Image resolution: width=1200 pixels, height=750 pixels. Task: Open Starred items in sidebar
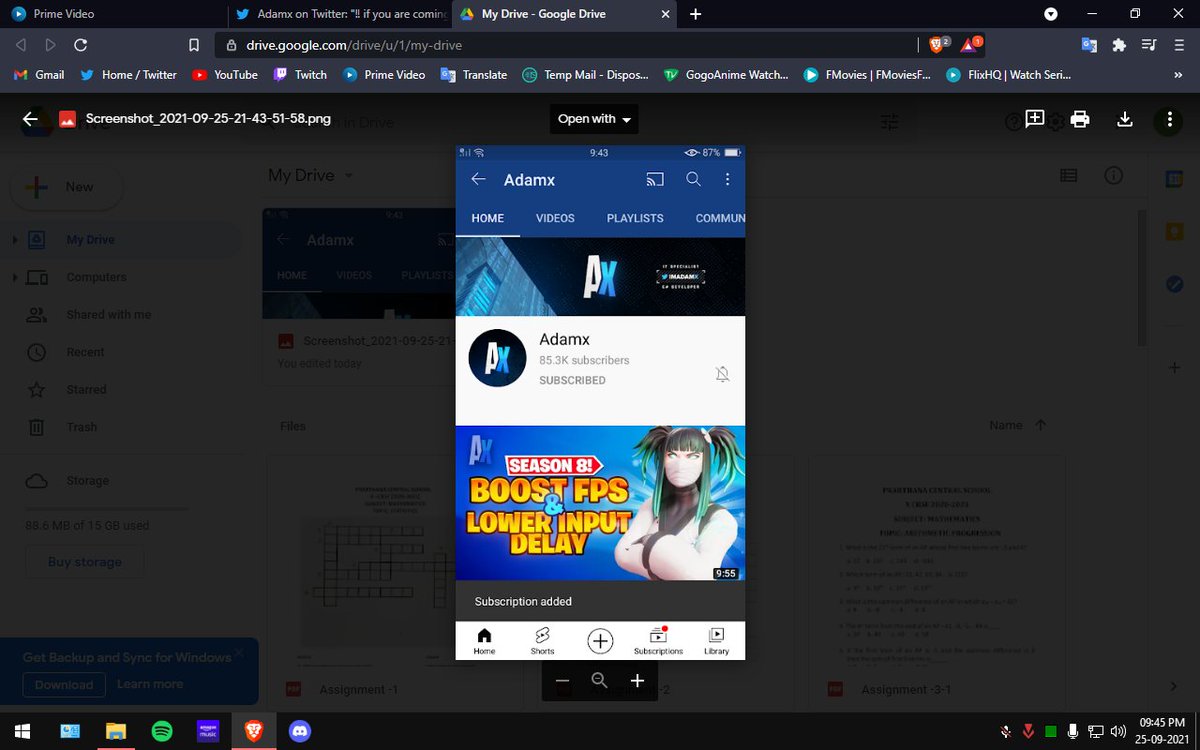click(86, 390)
